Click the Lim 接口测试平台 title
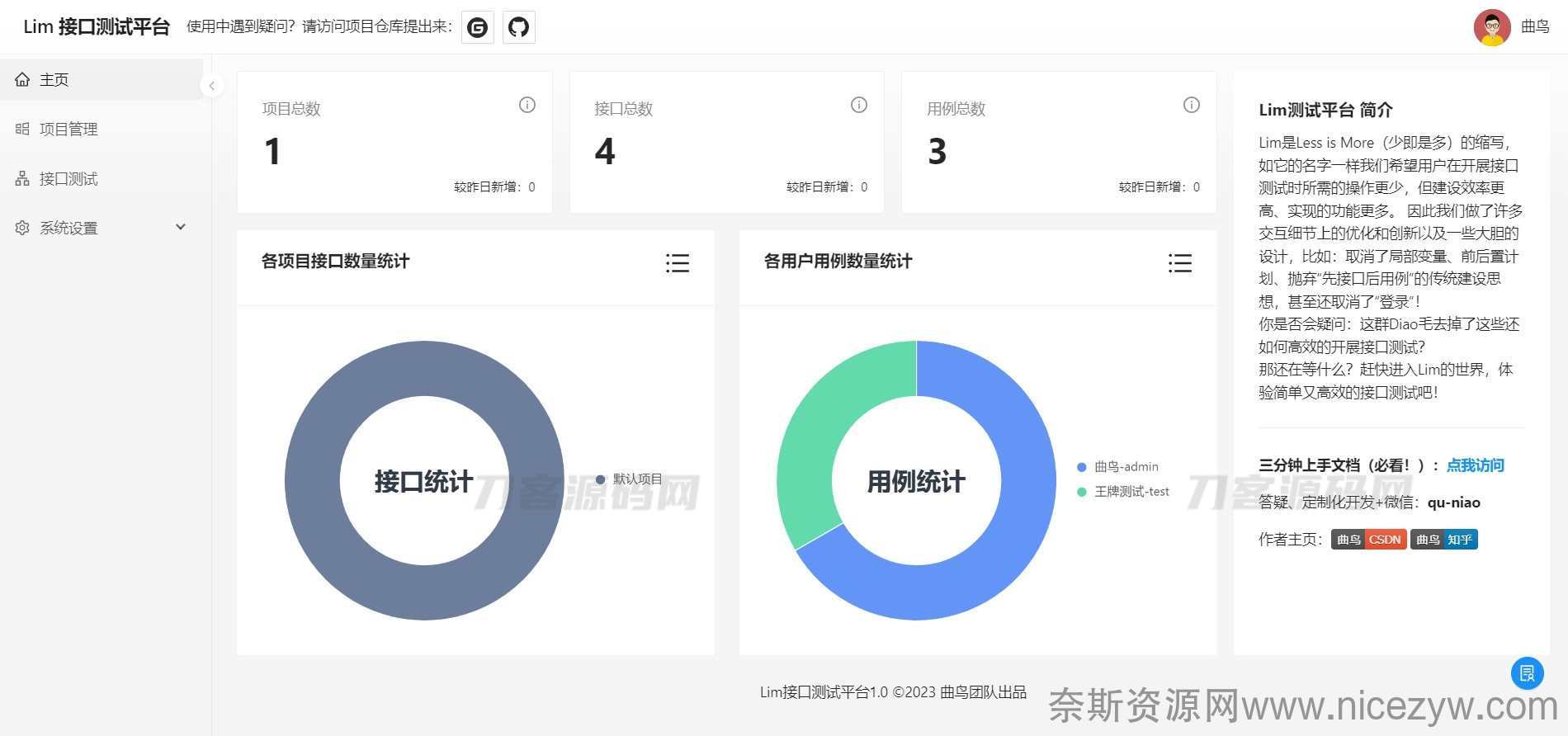Screen dimensions: 1568x736 96,26
